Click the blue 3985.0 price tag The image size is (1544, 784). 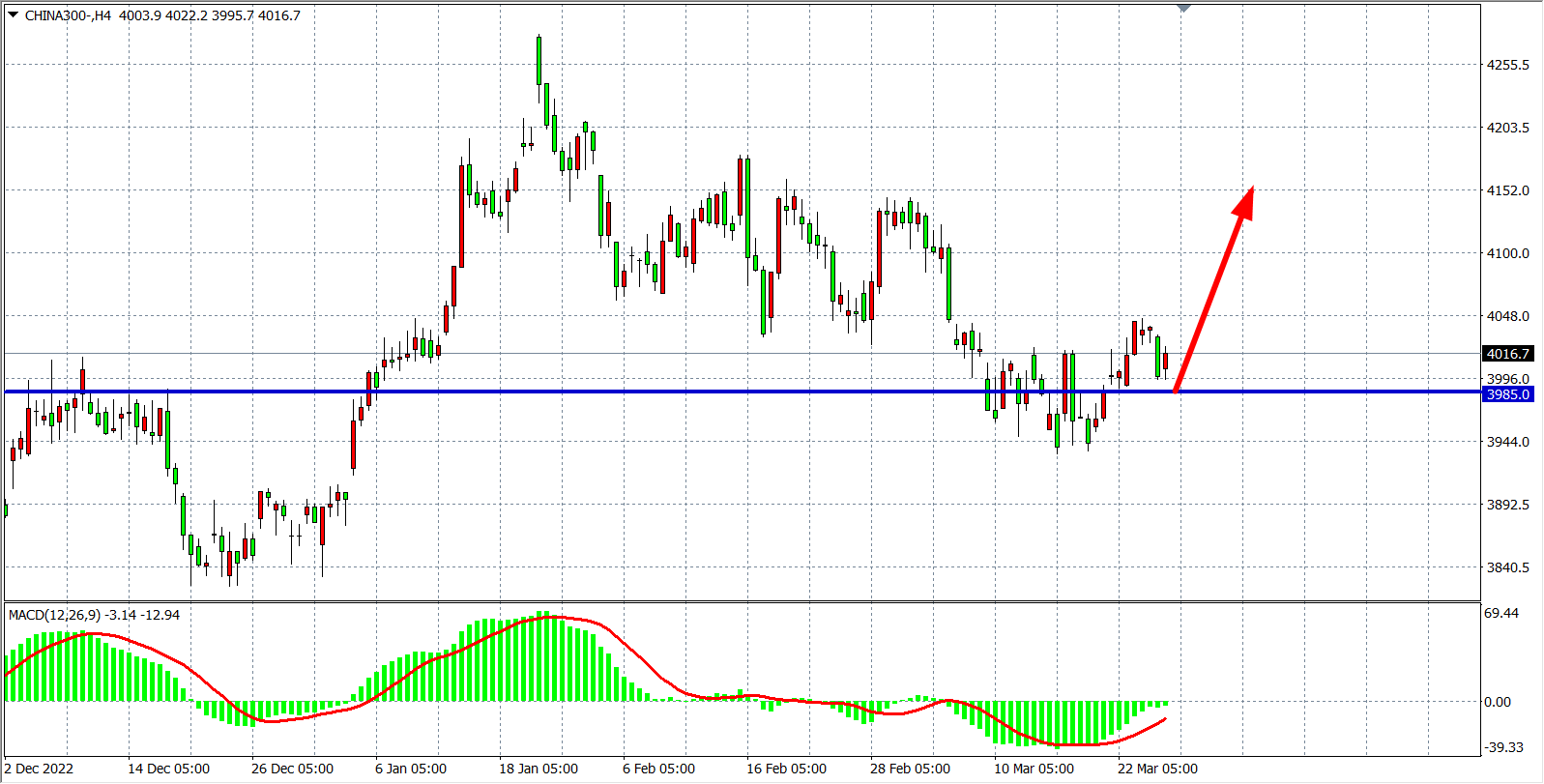[x=1507, y=394]
